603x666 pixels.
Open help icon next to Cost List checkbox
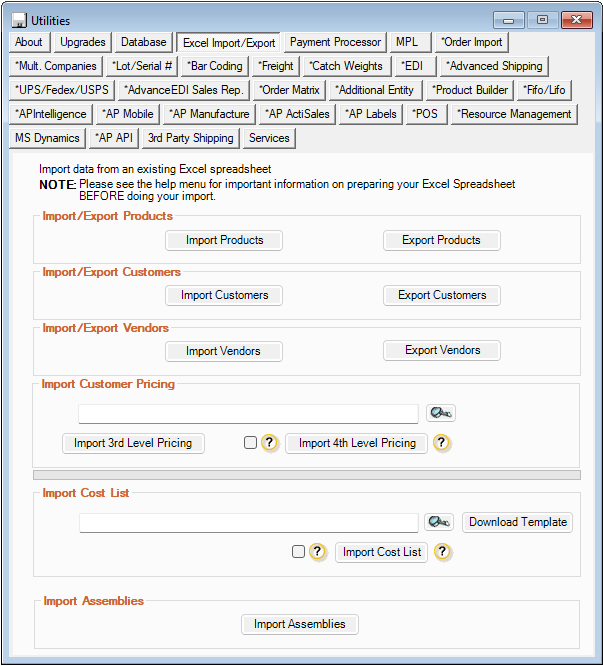(317, 552)
